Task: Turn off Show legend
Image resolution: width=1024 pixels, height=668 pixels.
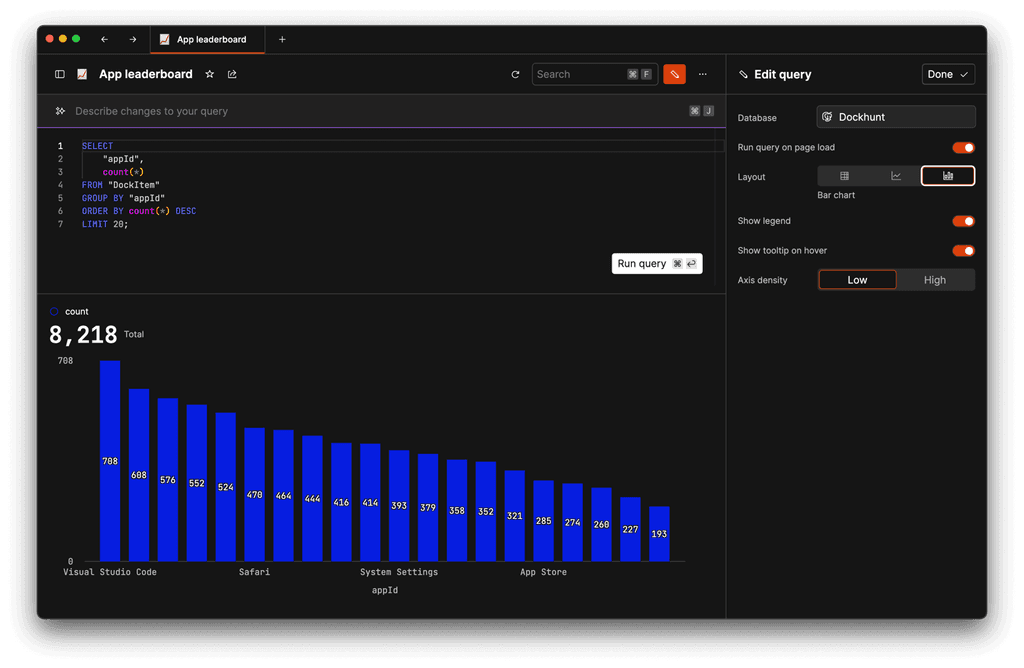Action: tap(963, 221)
